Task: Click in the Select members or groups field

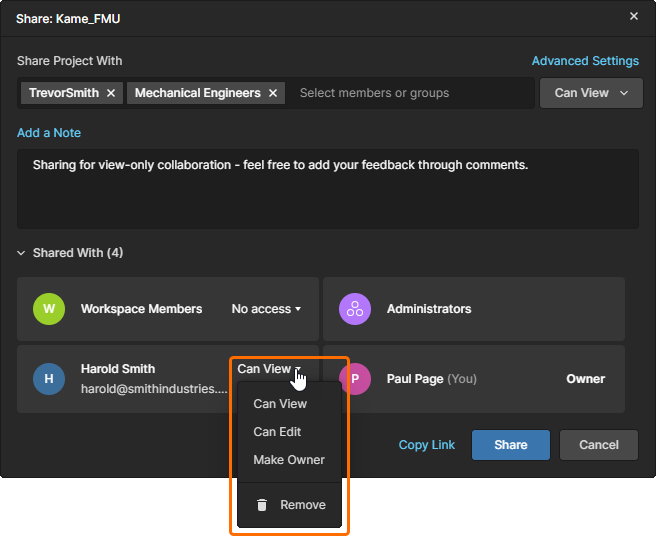Action: 410,93
